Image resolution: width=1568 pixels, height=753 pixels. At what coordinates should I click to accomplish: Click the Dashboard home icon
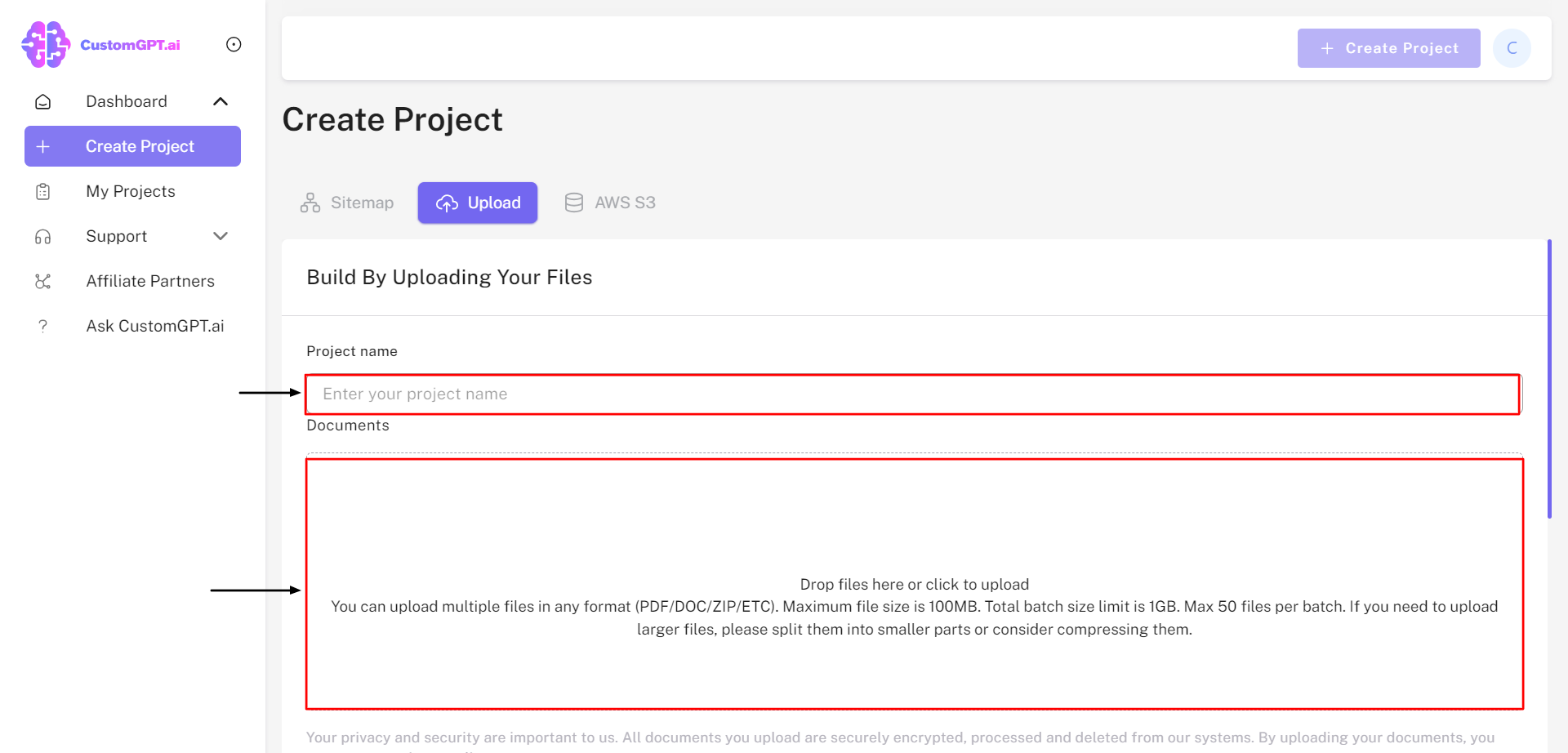pos(43,102)
